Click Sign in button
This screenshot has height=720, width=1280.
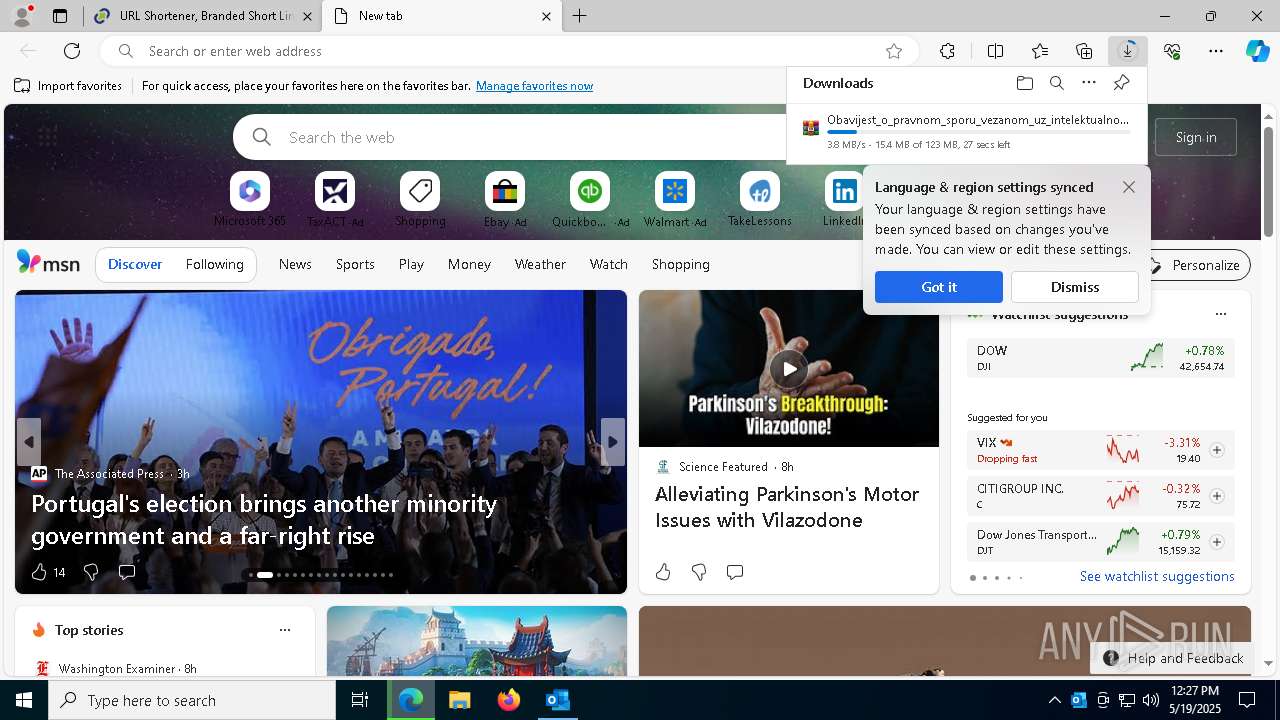click(1196, 137)
